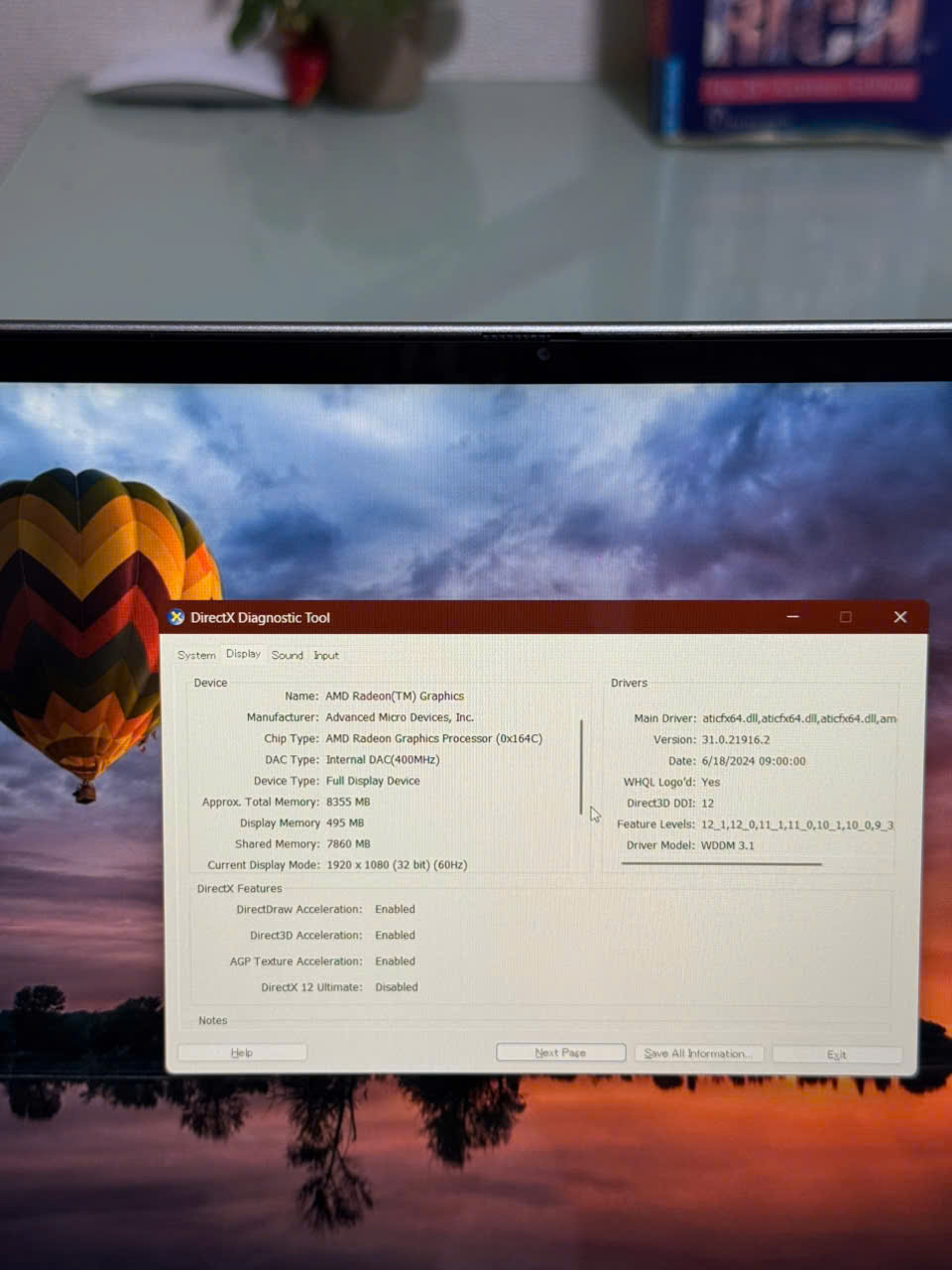The height and width of the screenshot is (1270, 952).
Task: Select the Display tab
Action: (243, 654)
